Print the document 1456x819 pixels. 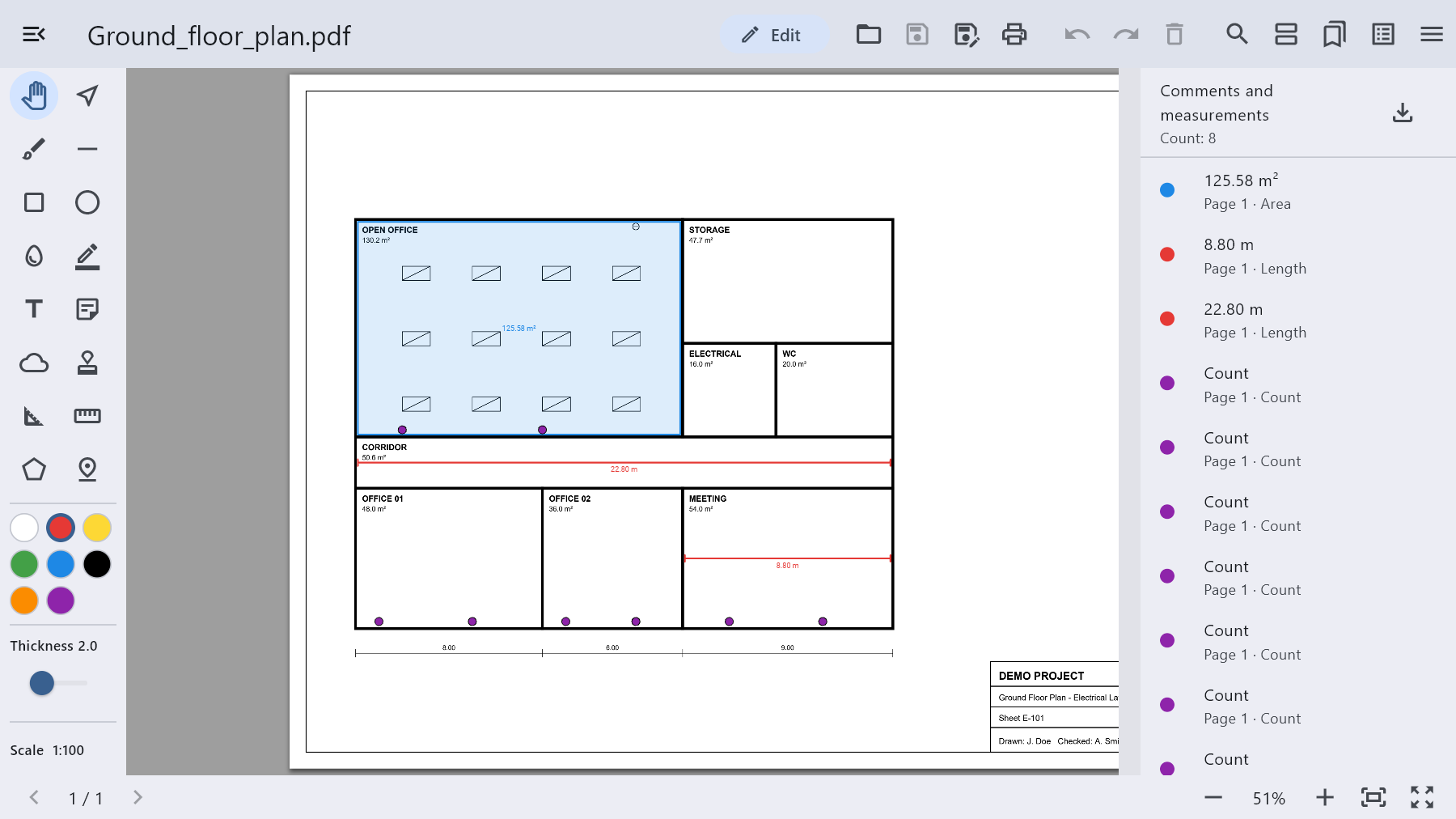pos(1014,34)
